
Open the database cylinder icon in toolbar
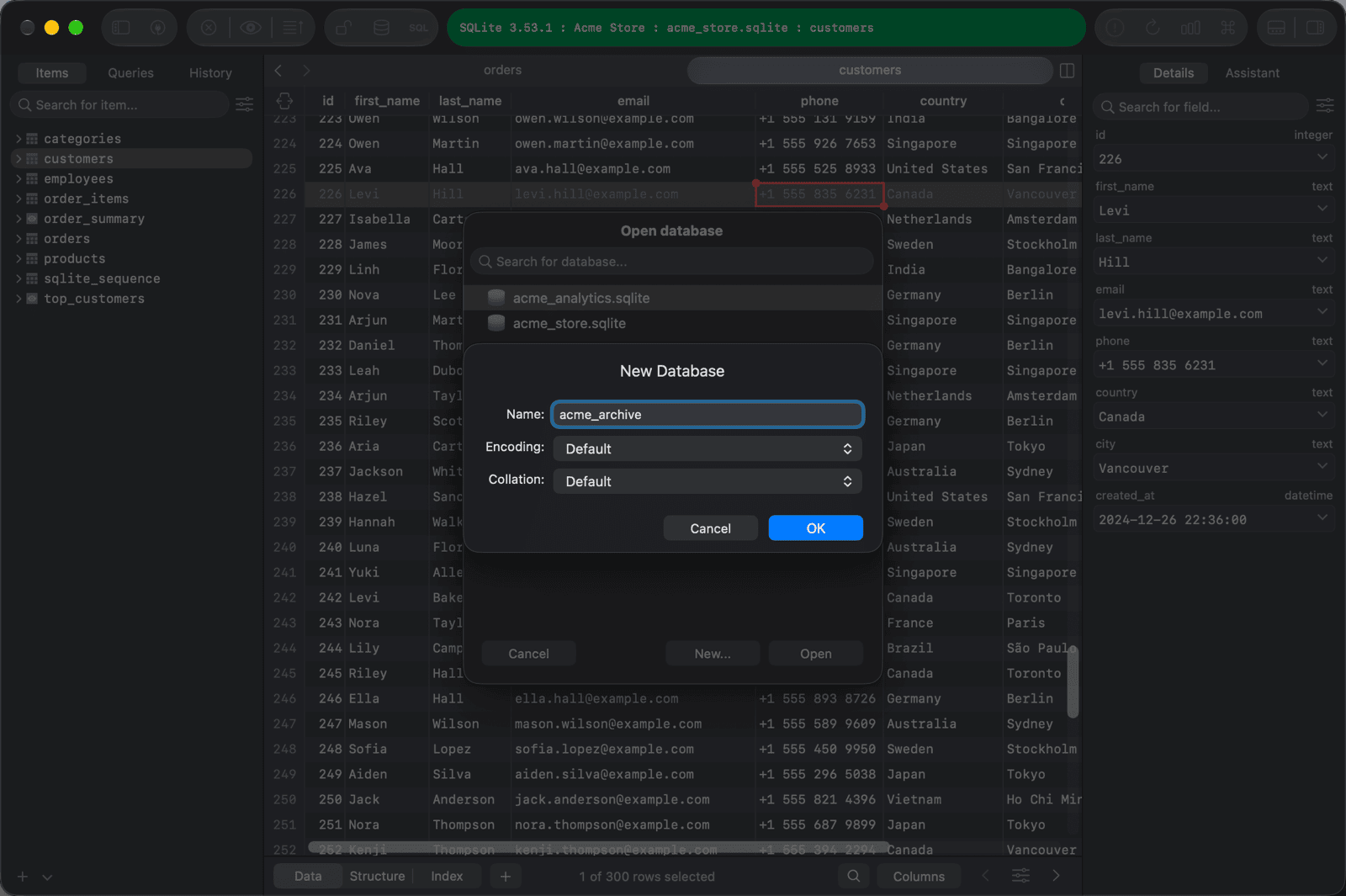coord(381,28)
